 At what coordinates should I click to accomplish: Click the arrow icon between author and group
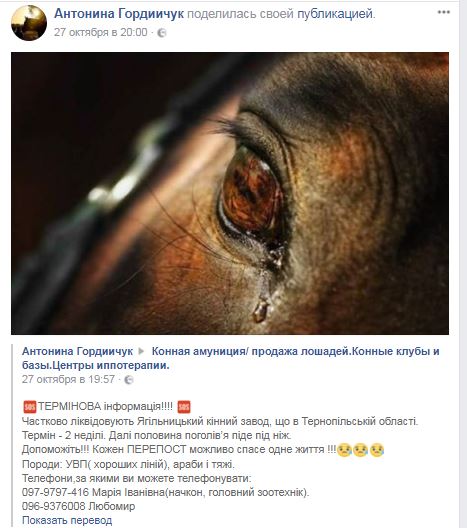[x=141, y=351]
